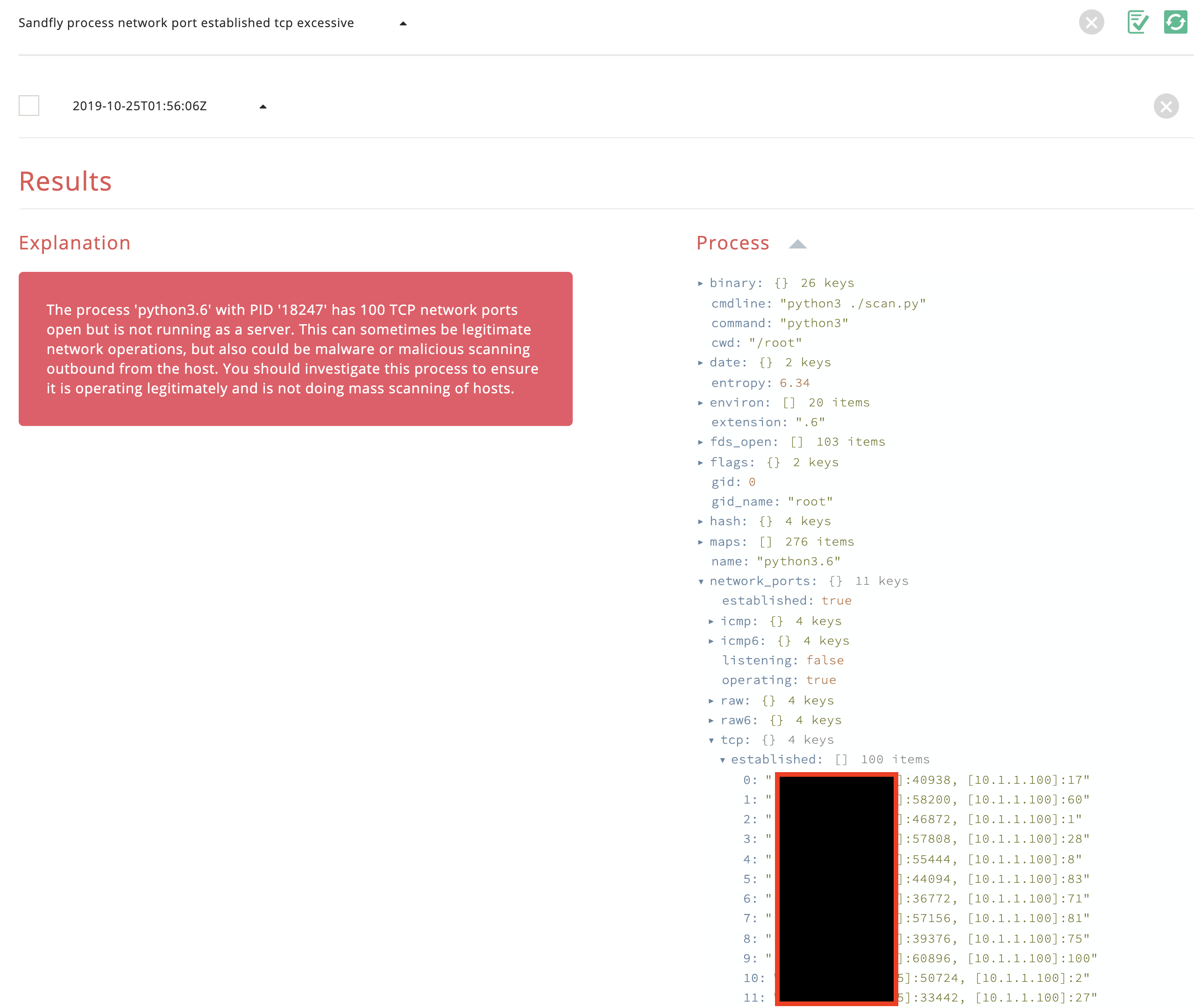Expand the raw6 4 keys node
1194x1008 pixels.
coord(711,721)
